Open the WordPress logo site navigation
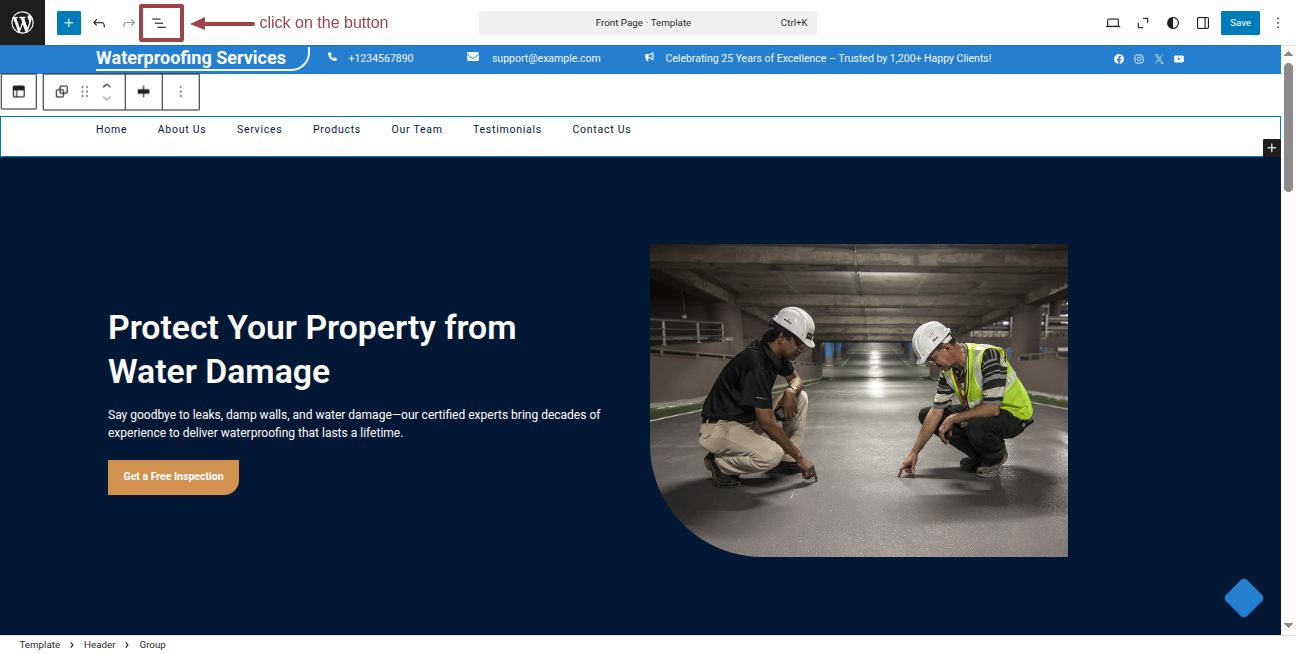 click(22, 22)
